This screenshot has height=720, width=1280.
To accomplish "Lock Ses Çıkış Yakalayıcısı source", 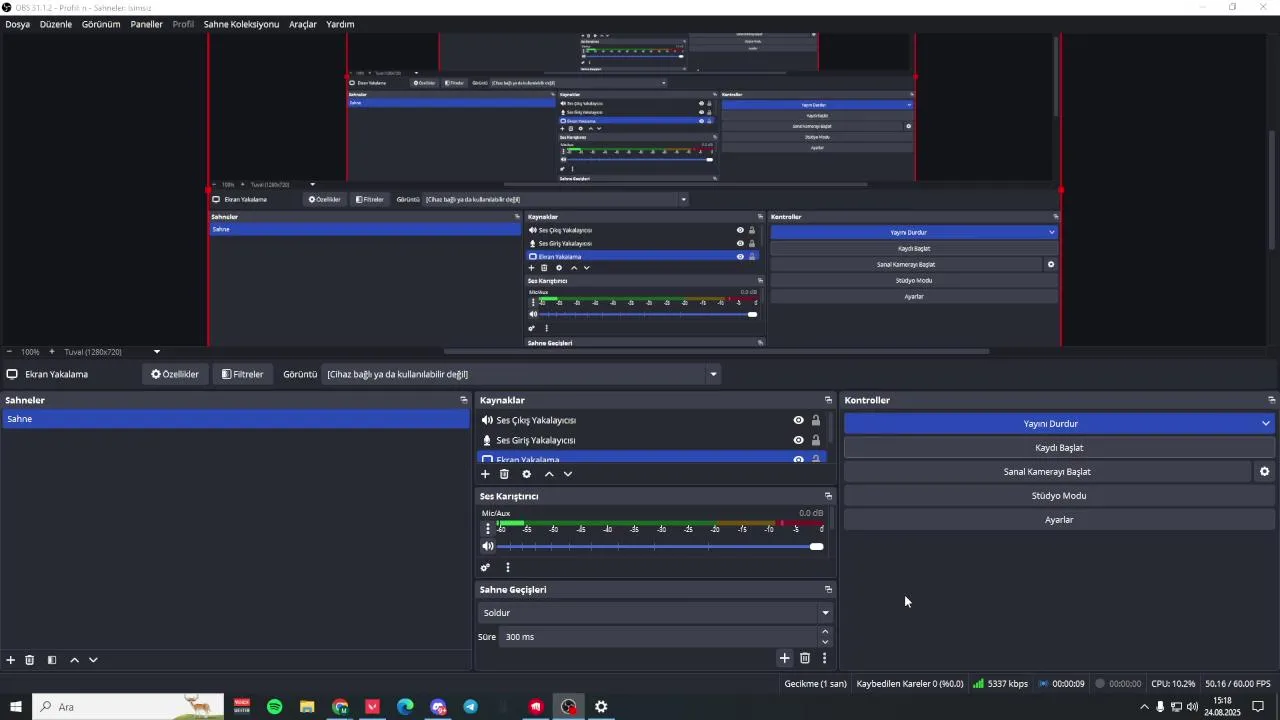I will 816,421.
